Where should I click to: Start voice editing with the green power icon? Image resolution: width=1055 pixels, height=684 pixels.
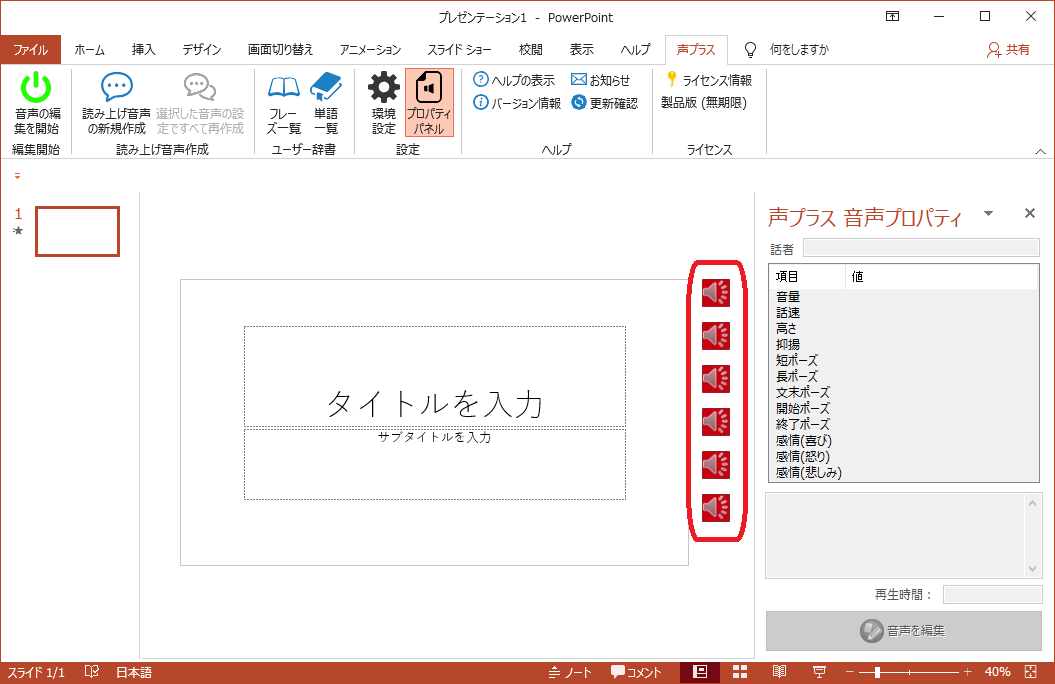36,103
